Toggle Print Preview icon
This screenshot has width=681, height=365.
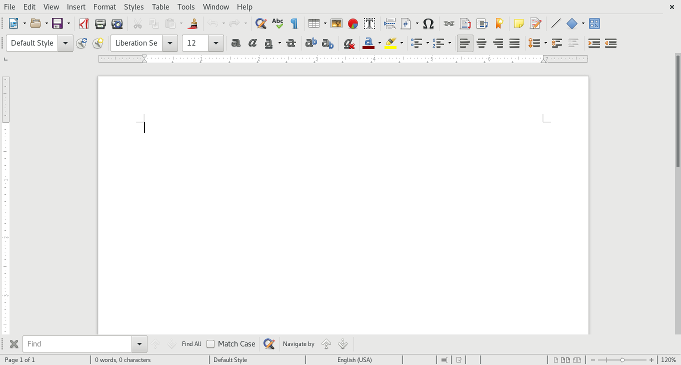(x=117, y=23)
